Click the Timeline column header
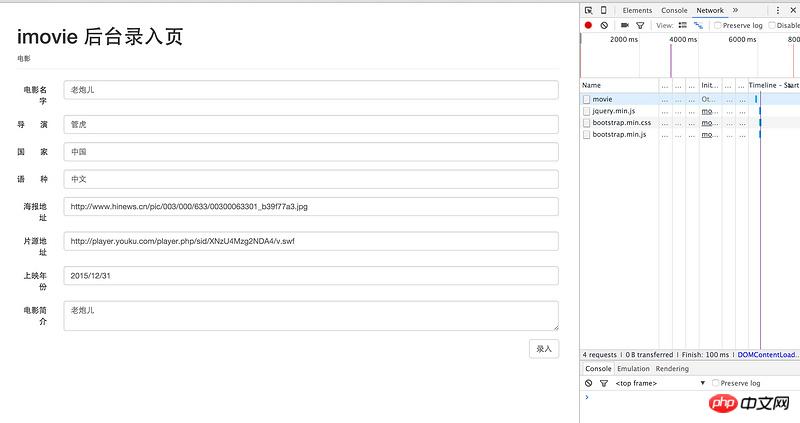The height and width of the screenshot is (423, 800). pos(773,85)
